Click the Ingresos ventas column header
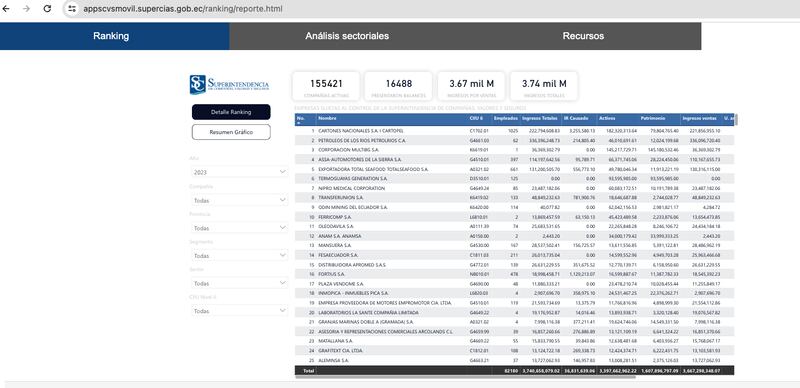The height and width of the screenshot is (388, 800). click(x=699, y=118)
